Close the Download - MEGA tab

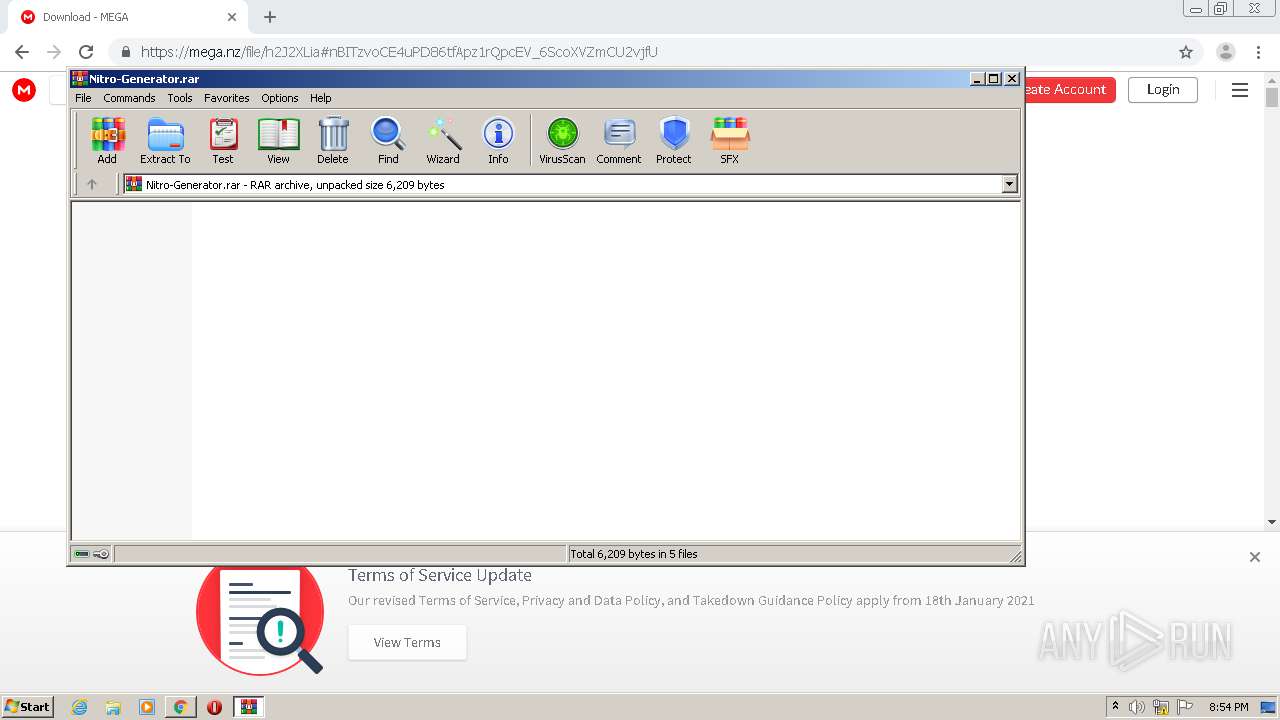coord(232,17)
